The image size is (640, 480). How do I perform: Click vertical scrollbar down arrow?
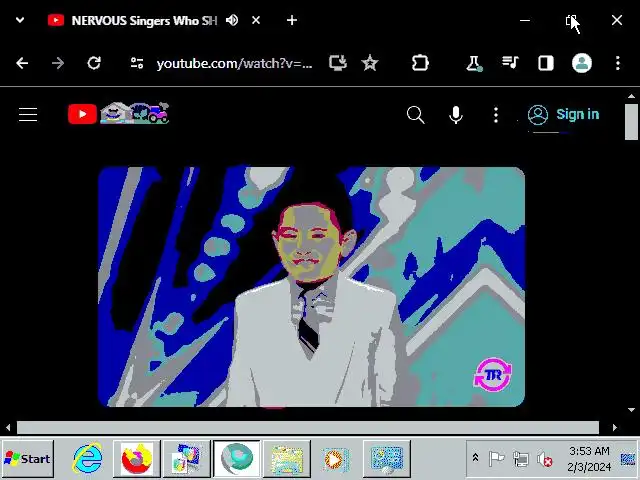point(631,410)
